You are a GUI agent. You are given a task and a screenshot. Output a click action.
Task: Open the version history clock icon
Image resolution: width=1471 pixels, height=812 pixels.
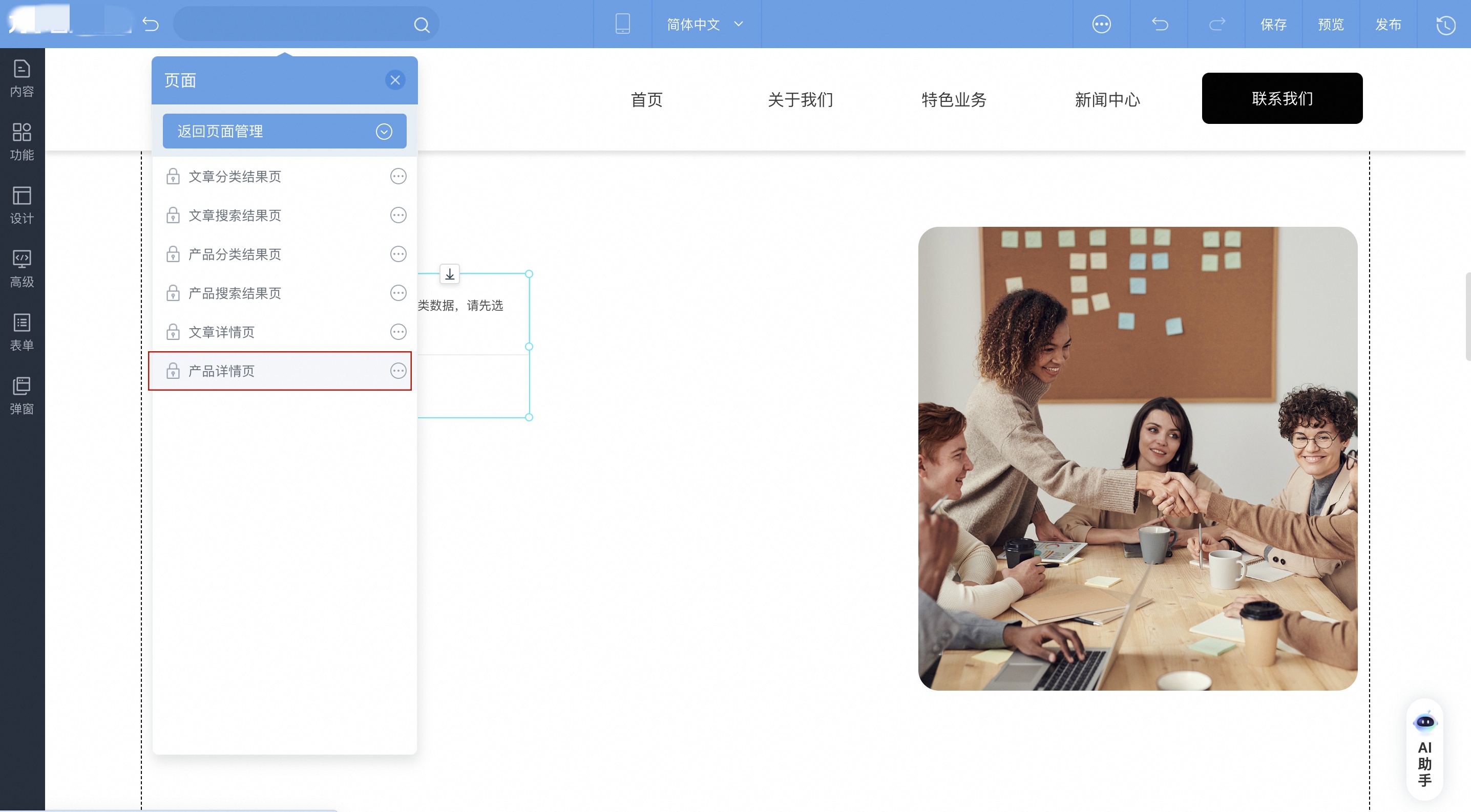coord(1445,25)
